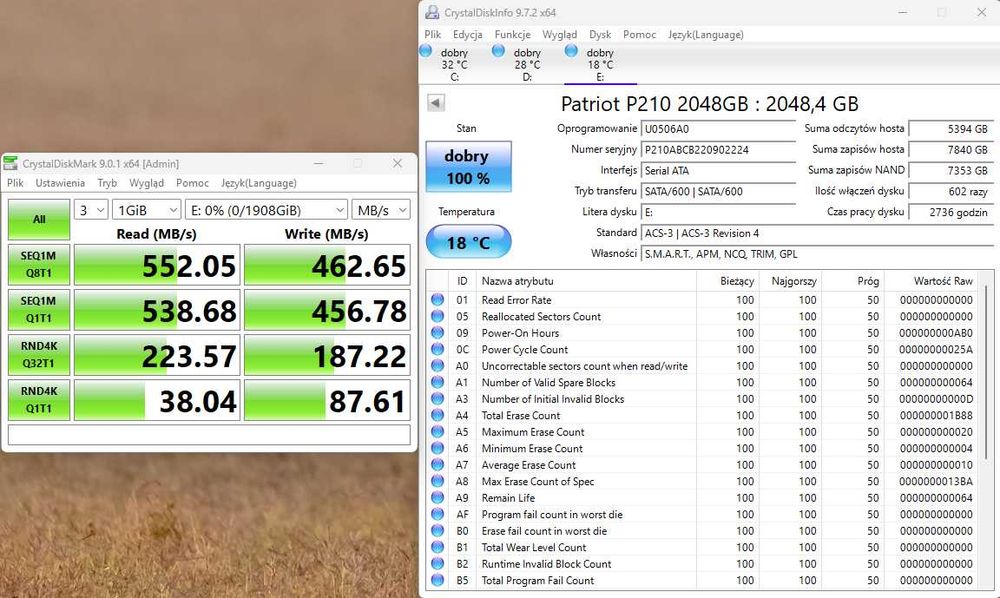Viewport: 1000px width, 598px height.
Task: Select drive D: tab at 28 °C
Action: point(527,64)
